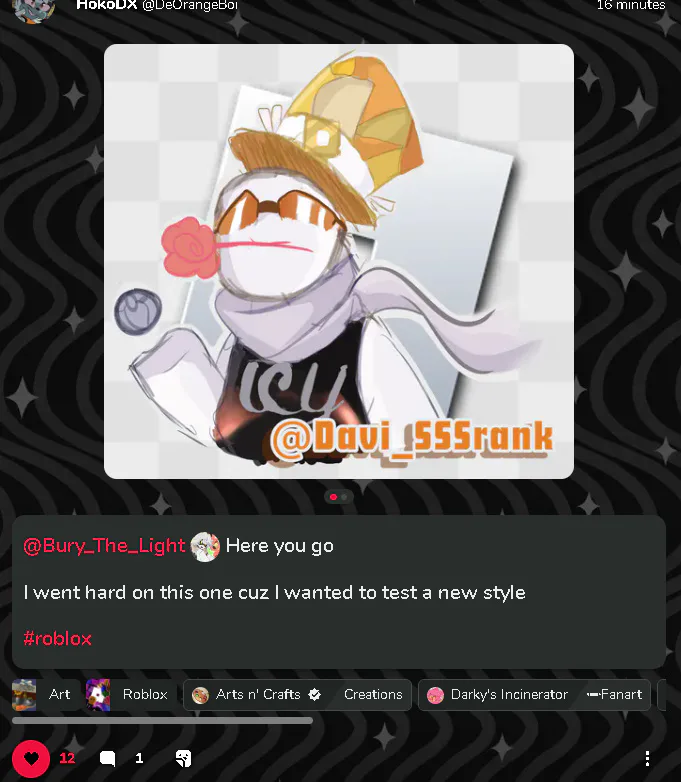The width and height of the screenshot is (681, 782).
Task: Open the #roblox hashtag link
Action: tap(57, 638)
